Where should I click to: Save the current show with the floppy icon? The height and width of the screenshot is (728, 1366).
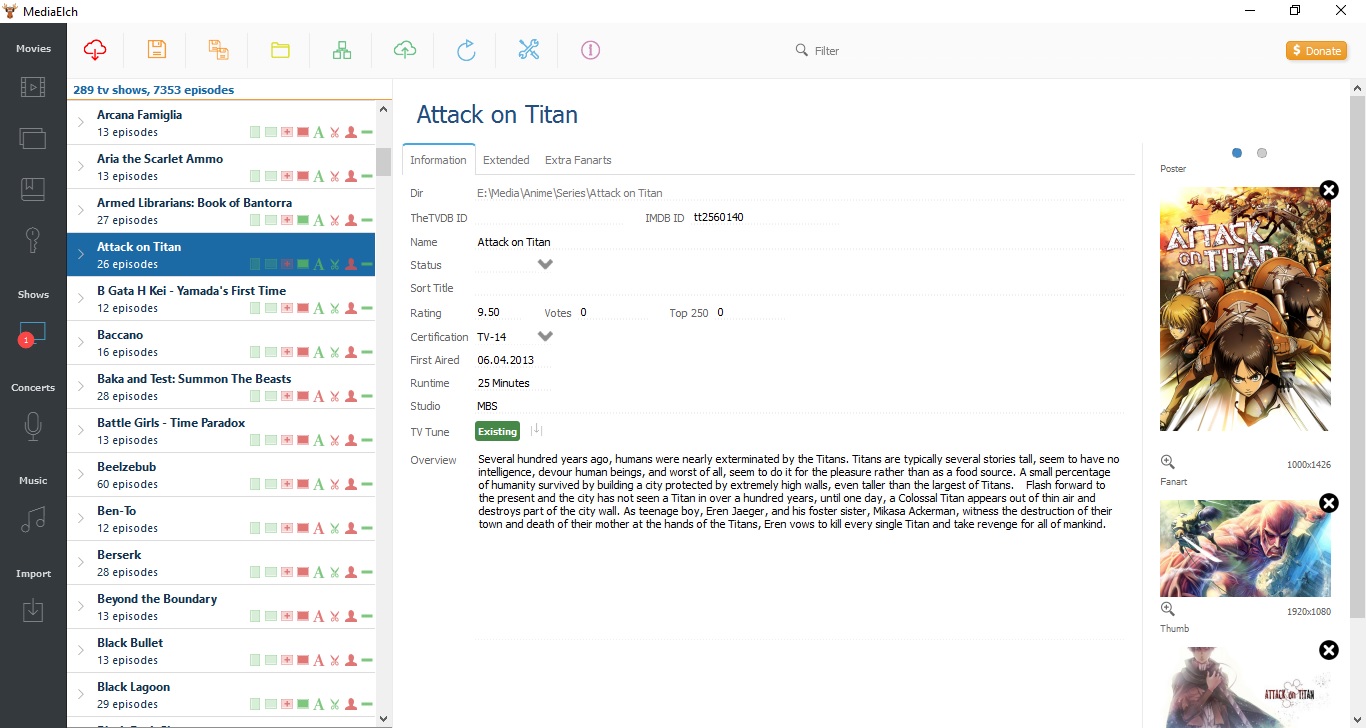(157, 50)
